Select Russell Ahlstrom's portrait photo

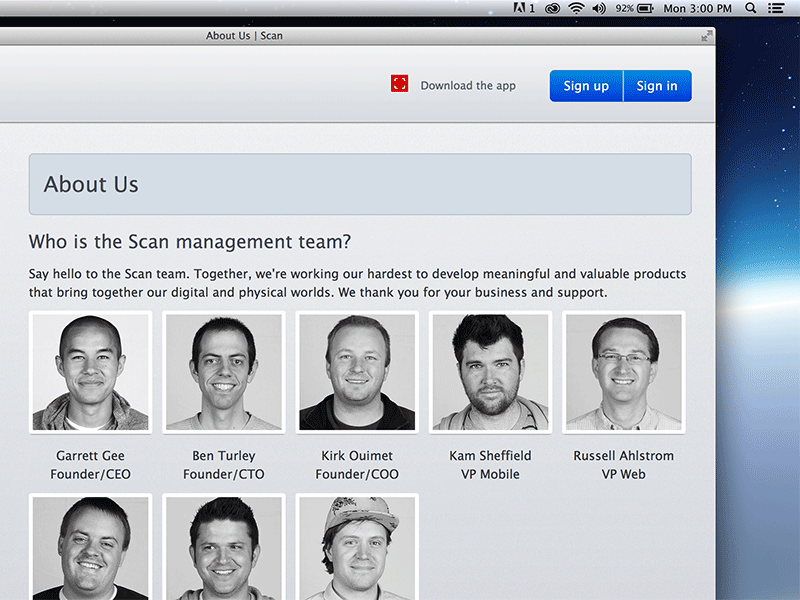[623, 372]
